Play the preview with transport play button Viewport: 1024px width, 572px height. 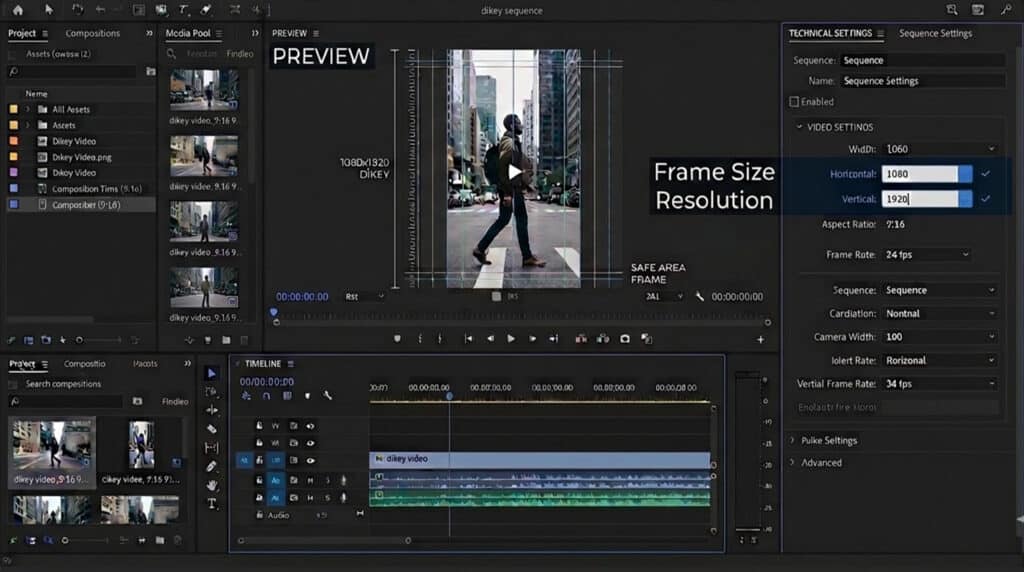511,339
